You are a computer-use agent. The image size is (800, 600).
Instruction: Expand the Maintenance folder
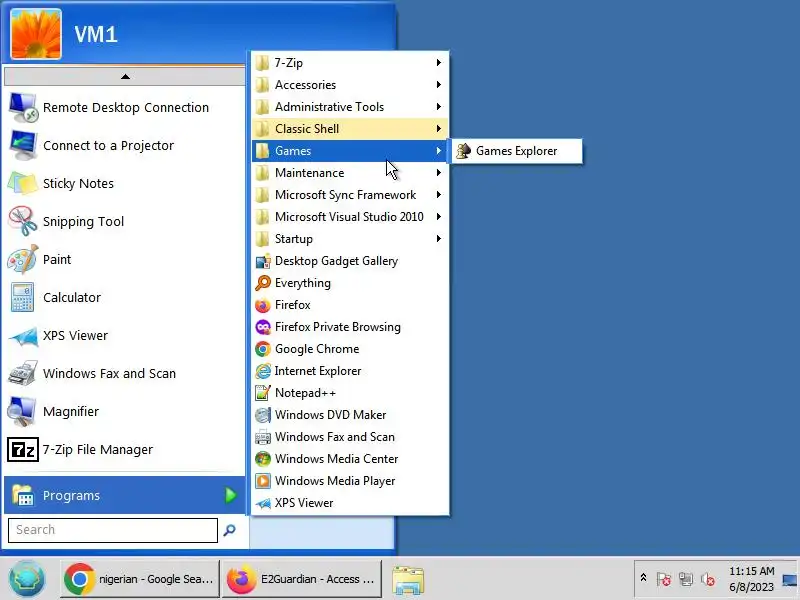point(351,173)
